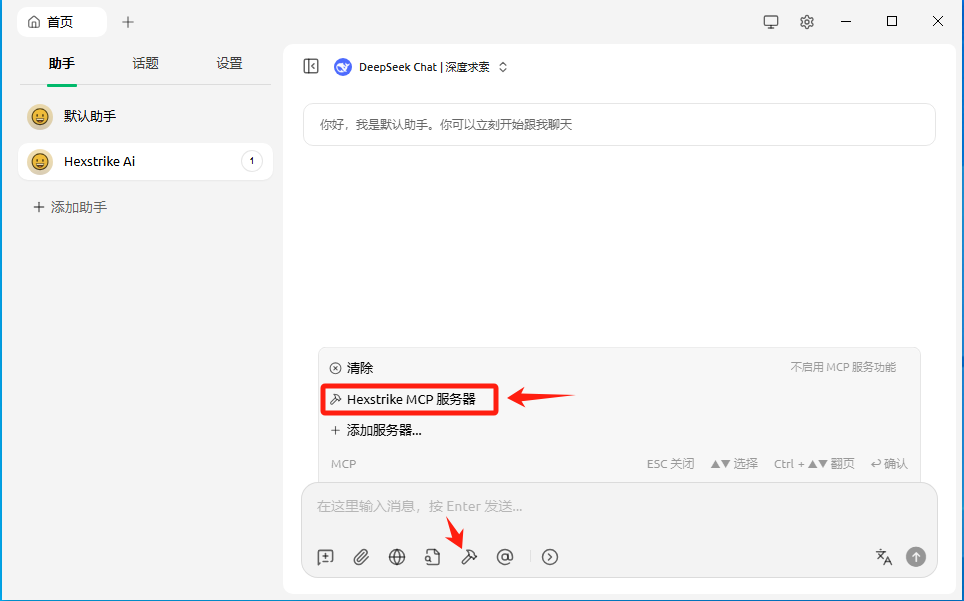Enable web search with the globe icon

pos(396,557)
